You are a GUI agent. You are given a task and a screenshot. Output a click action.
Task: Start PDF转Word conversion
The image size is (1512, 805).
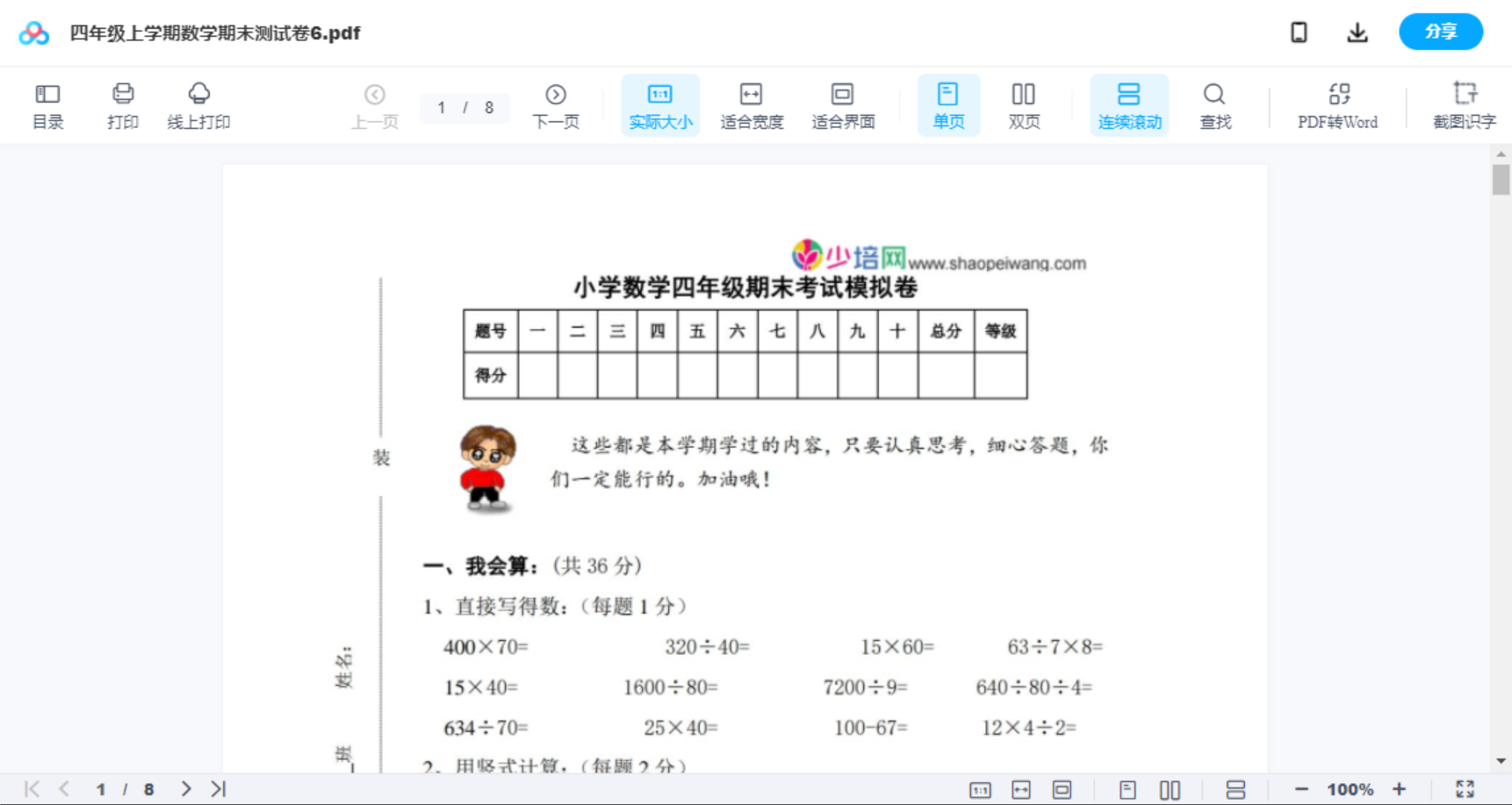1337,104
